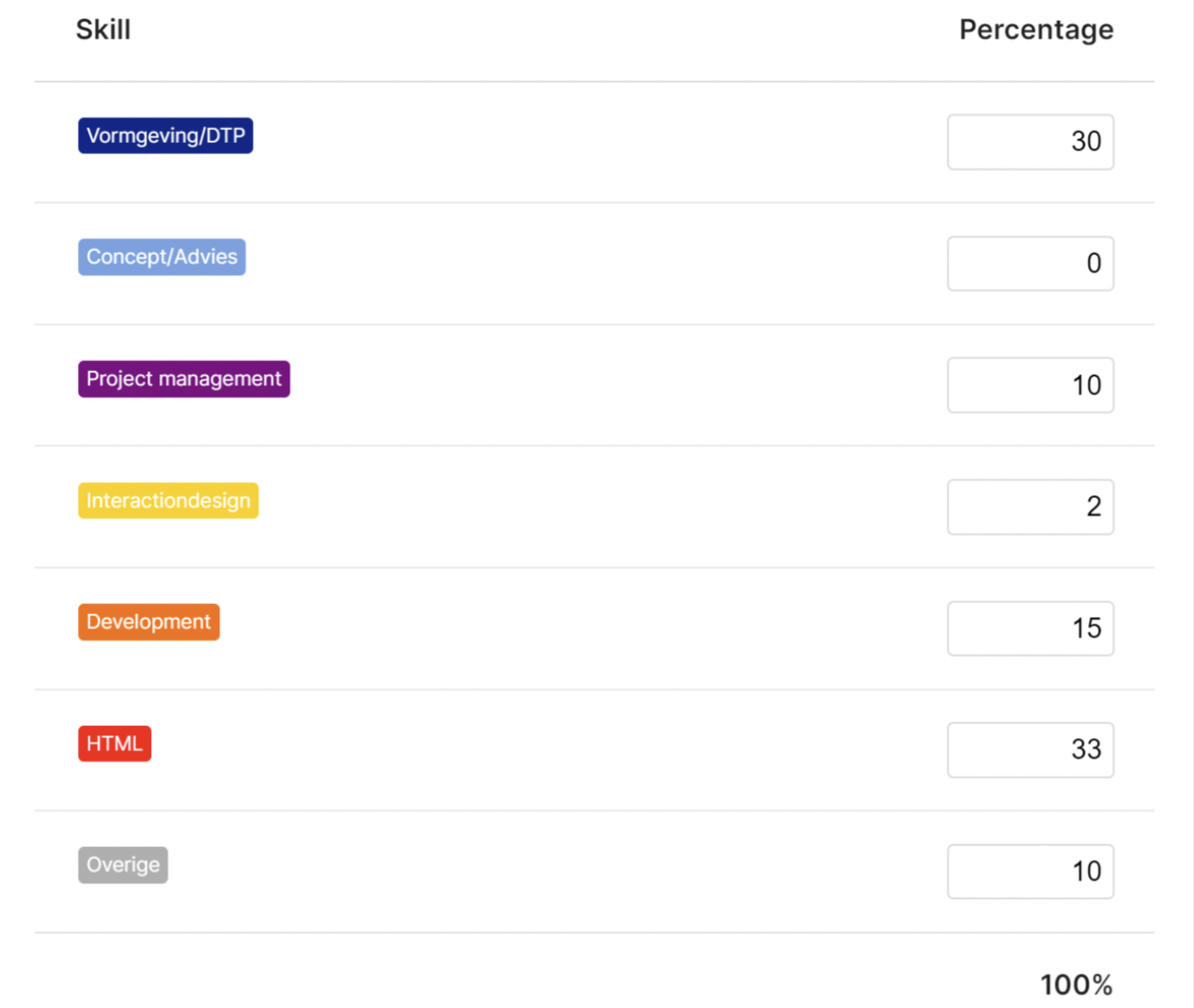Select the yellow Interactiondesign tag
Viewport: 1194px width, 1008px height.
(x=168, y=500)
